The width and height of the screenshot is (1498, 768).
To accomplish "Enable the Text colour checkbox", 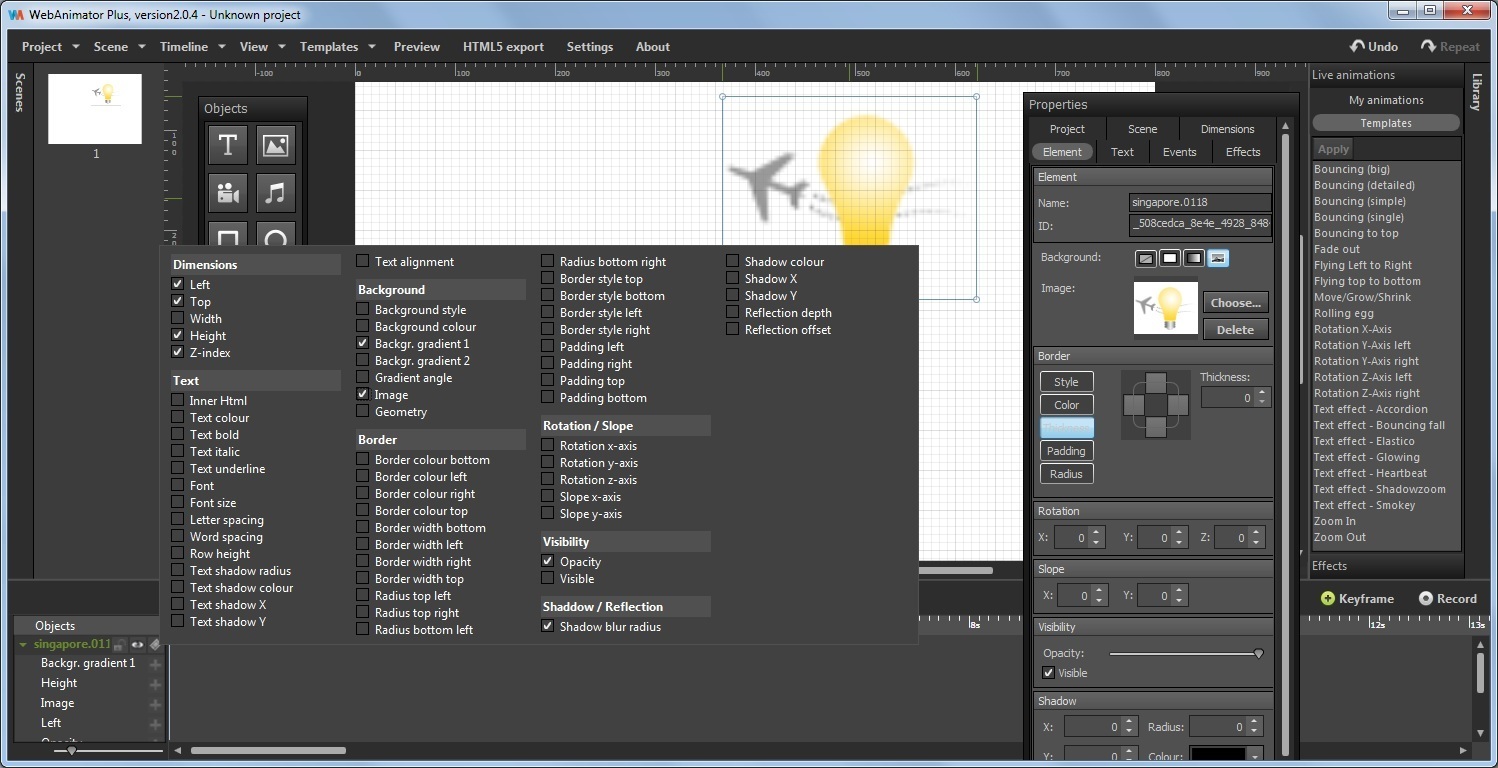I will pyautogui.click(x=178, y=418).
